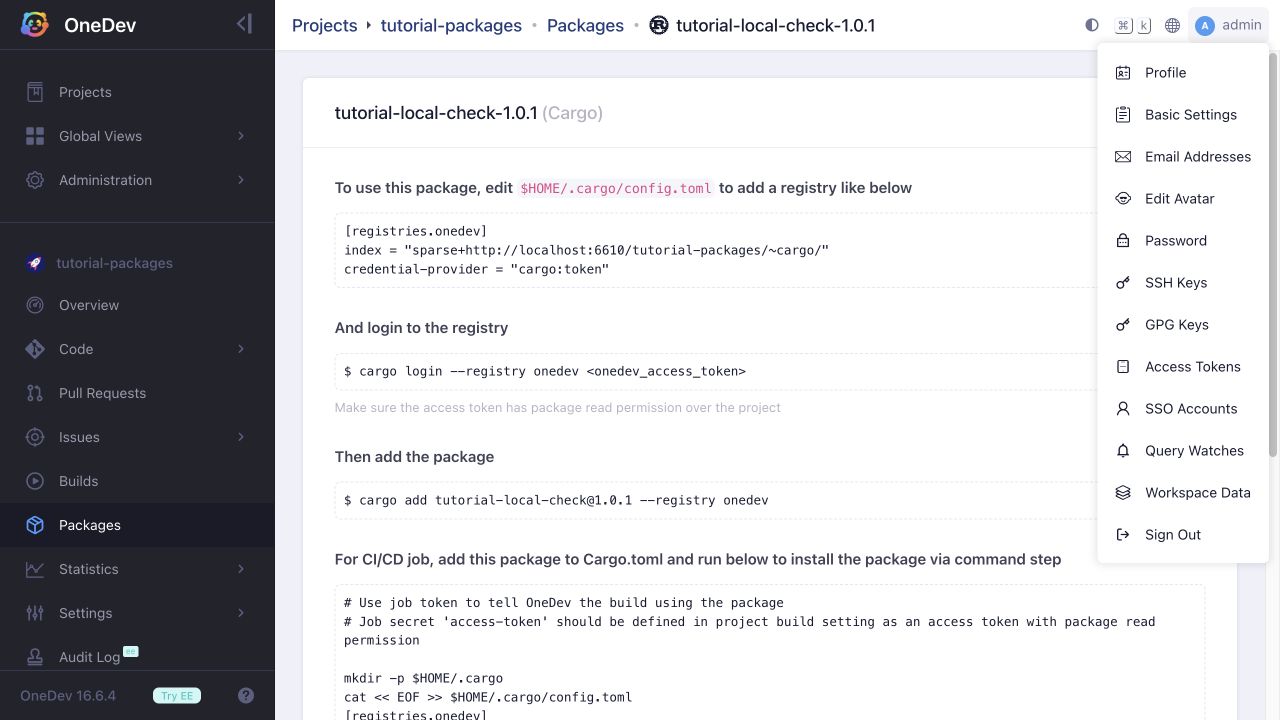This screenshot has width=1280, height=720.
Task: Expand the Global Views submenu chevron
Action: coord(241,136)
